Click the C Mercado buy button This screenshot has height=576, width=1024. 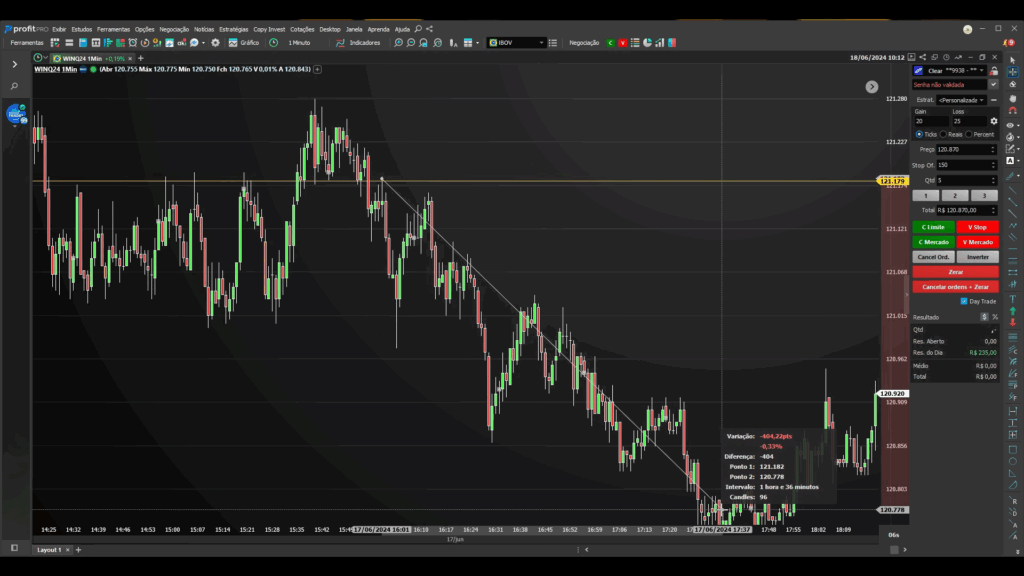click(933, 242)
